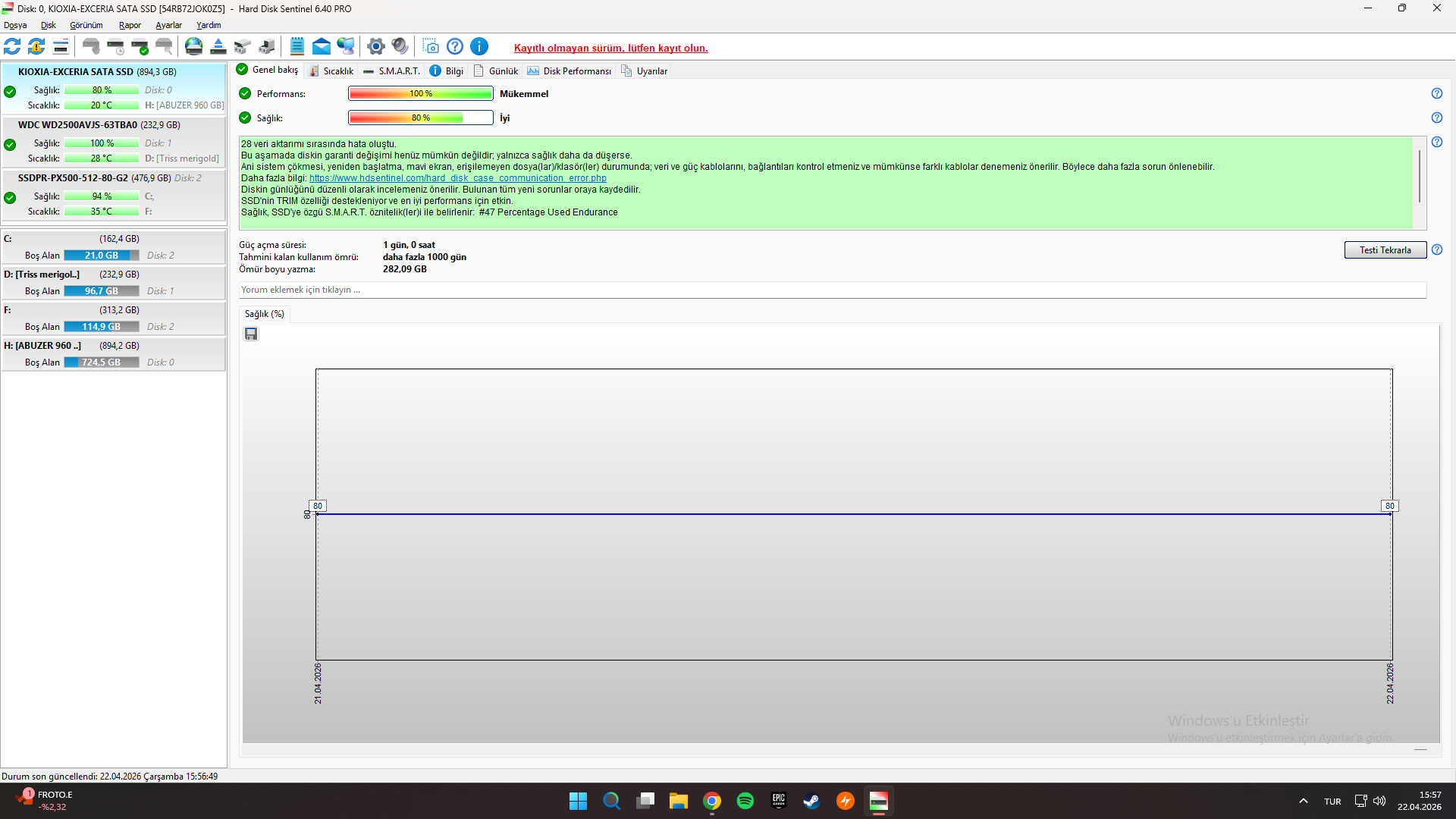Click the help icon next to Testi Tekrarla

tap(1437, 250)
